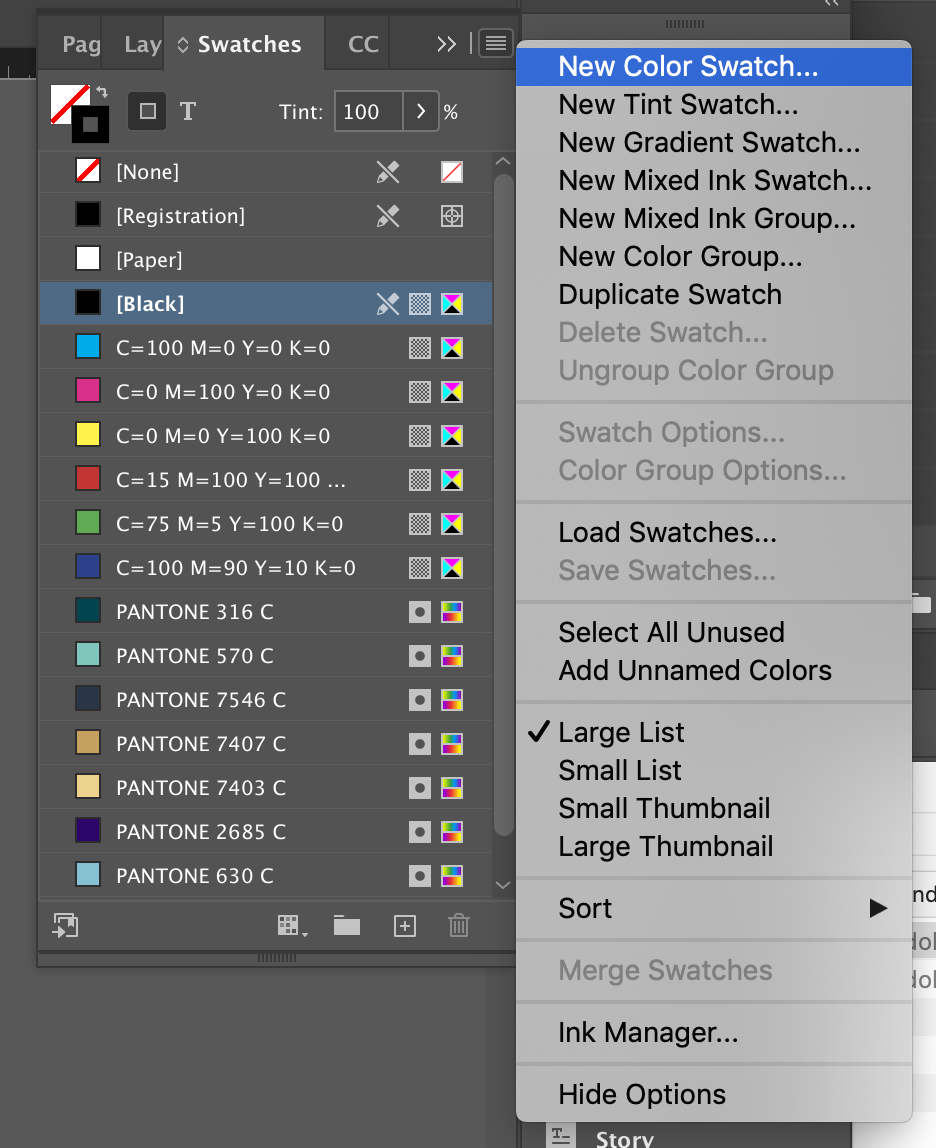Screen dimensions: 936x1148
Task: Switch to the CC tab
Action: pyautogui.click(x=363, y=44)
